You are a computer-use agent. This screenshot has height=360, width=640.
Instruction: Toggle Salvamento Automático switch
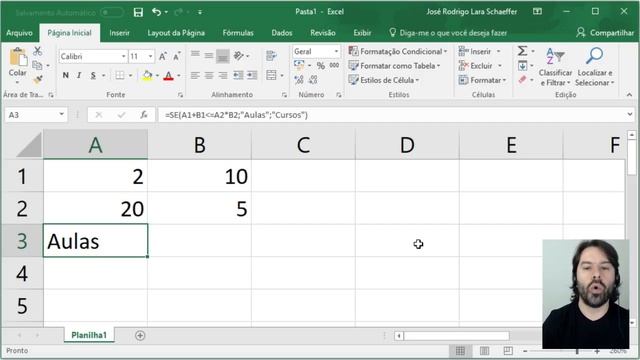112,12
